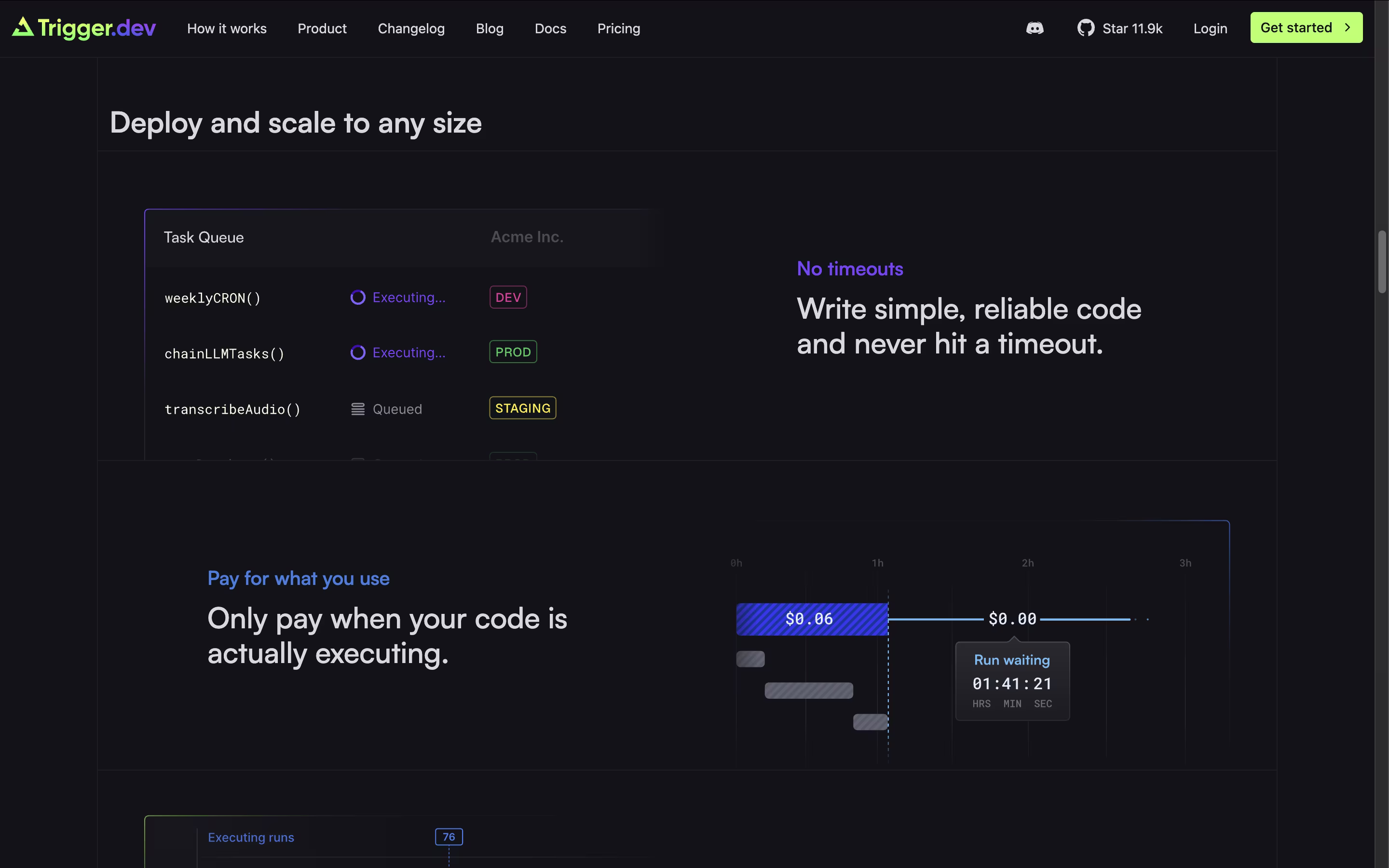Click the 01:41:21 timer value

click(1012, 684)
